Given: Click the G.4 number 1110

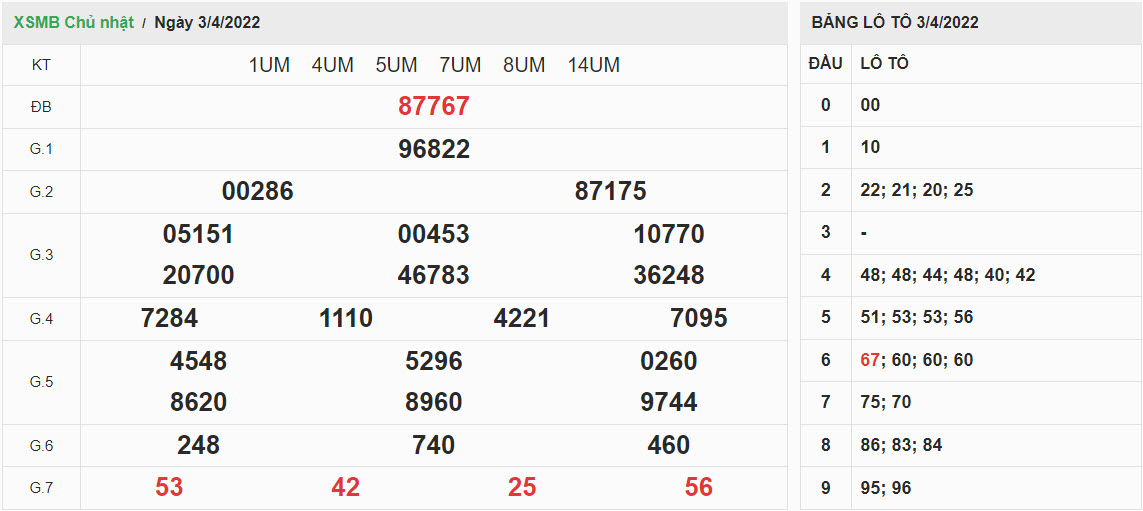Looking at the screenshot, I should (x=346, y=318).
